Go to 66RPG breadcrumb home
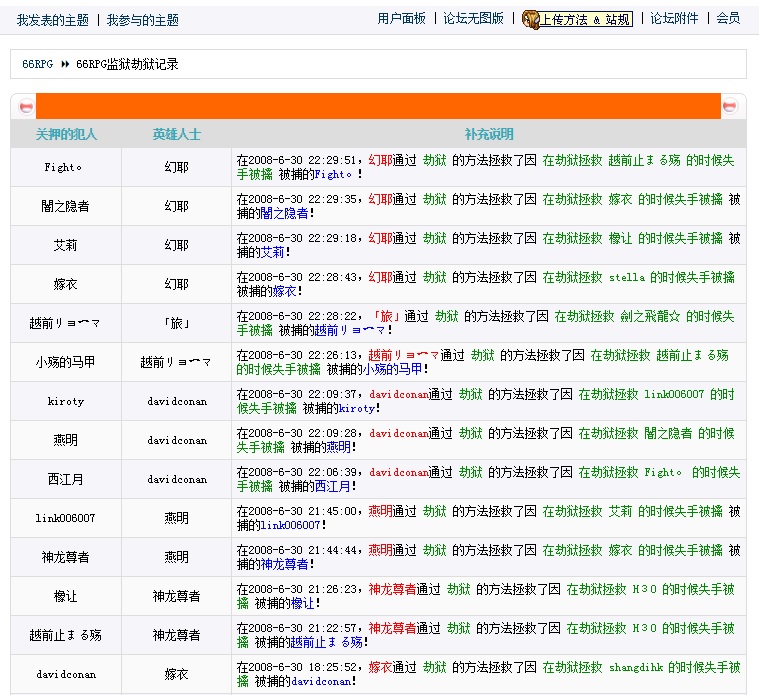Viewport: 759px width, 695px height. click(x=37, y=64)
